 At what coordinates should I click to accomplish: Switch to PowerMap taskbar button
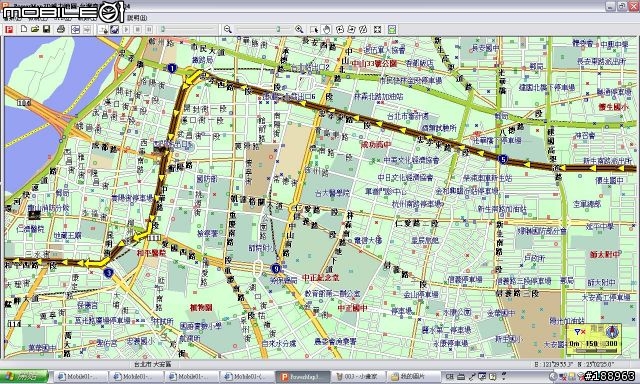pyautogui.click(x=303, y=377)
